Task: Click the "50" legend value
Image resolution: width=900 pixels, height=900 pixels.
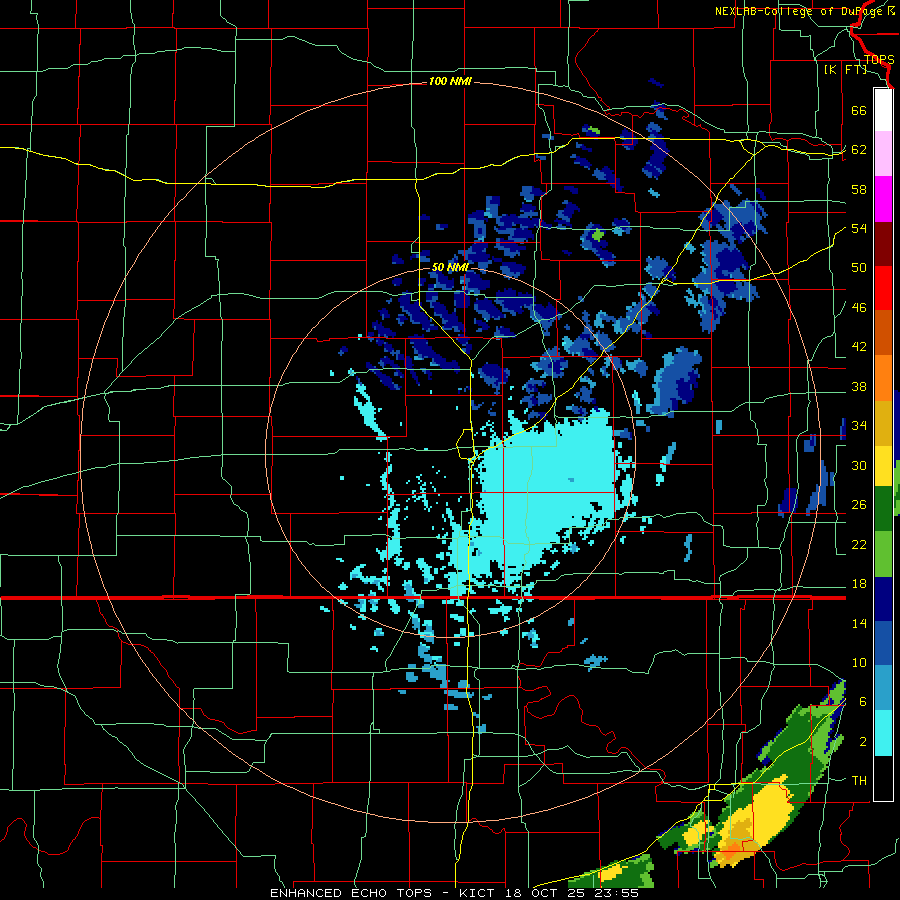Action: point(859,268)
